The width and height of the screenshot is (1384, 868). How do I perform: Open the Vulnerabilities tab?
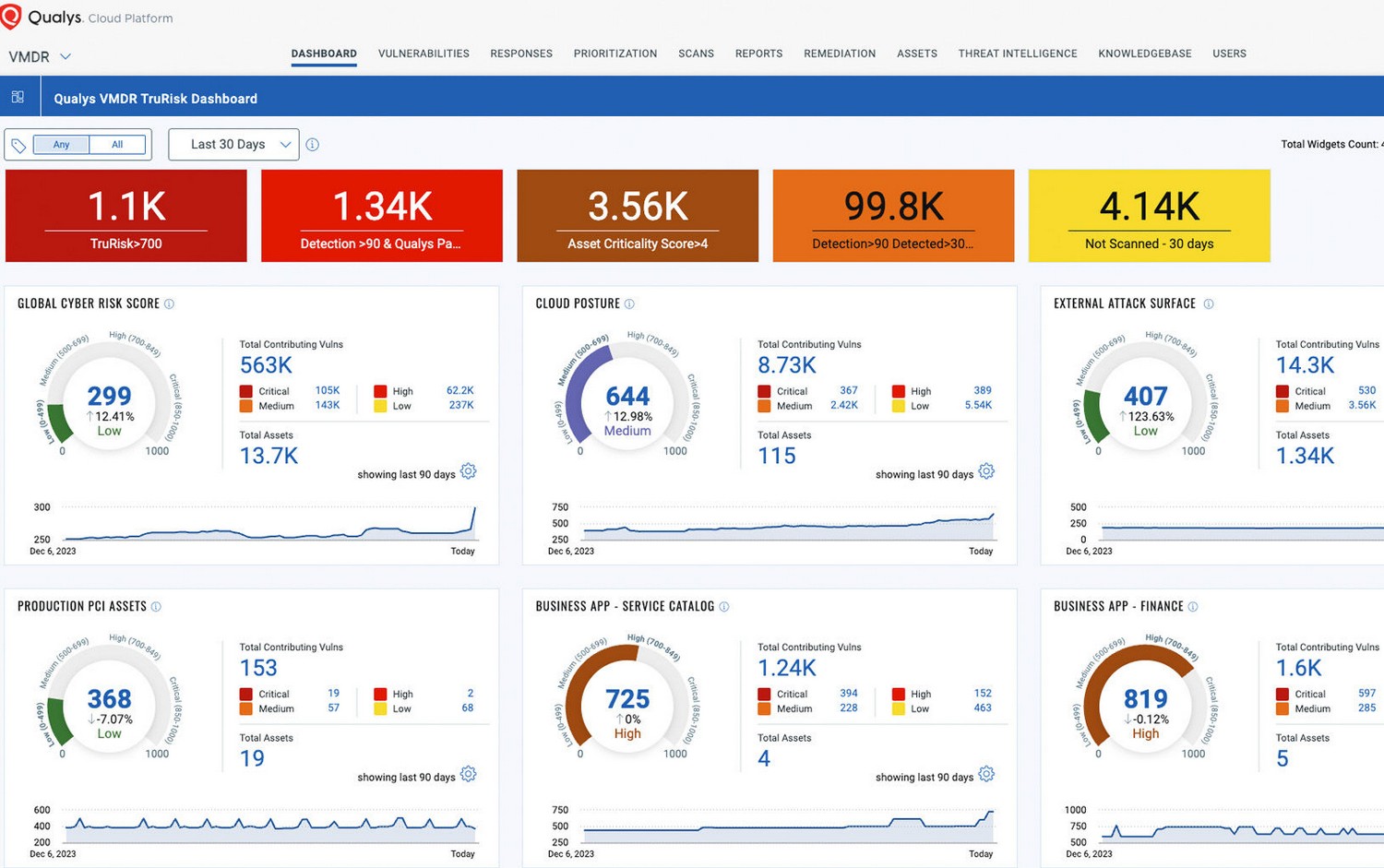[424, 54]
